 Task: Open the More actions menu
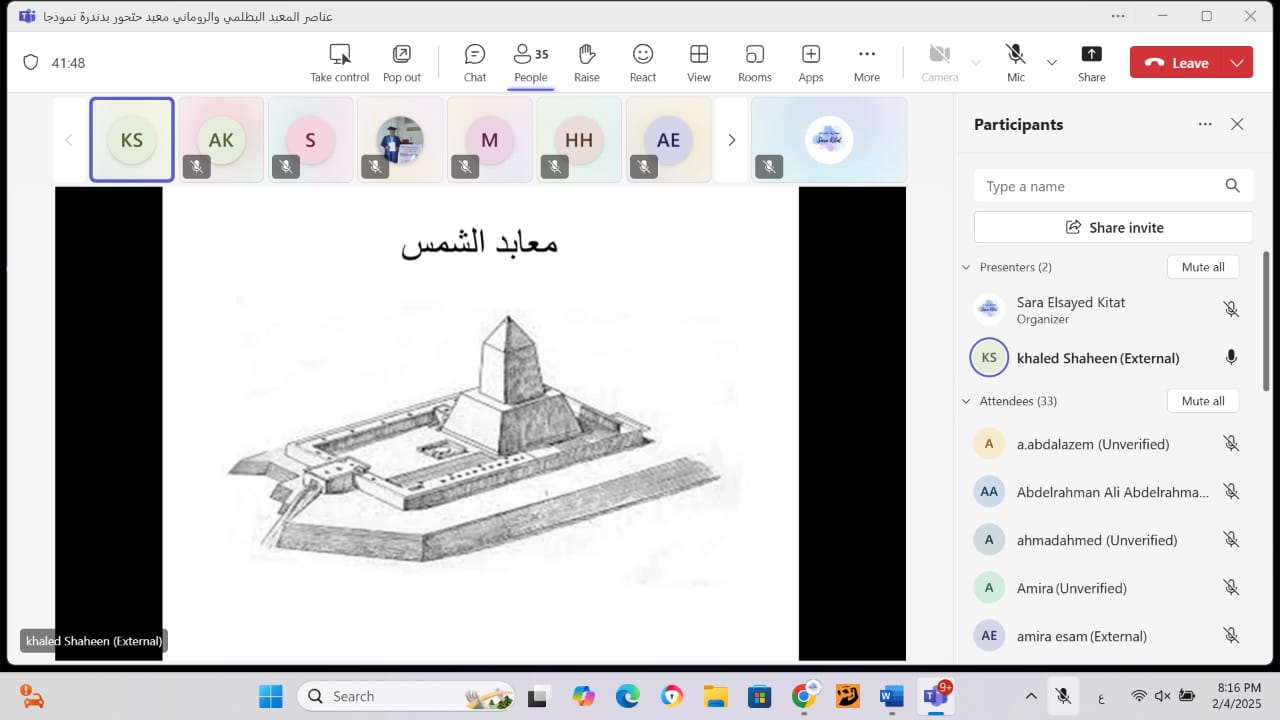867,63
